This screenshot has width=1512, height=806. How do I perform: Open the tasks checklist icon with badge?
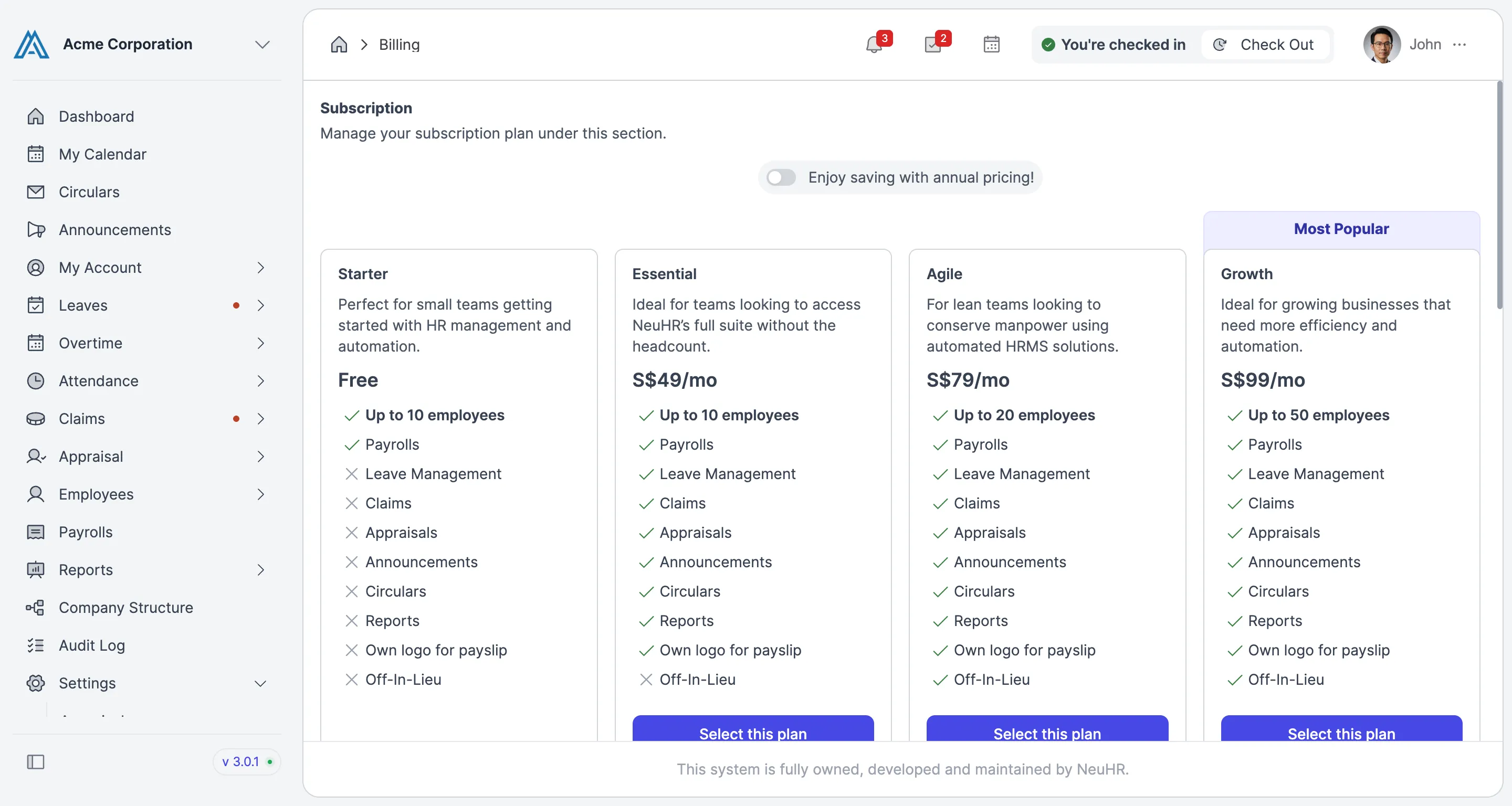click(x=933, y=45)
